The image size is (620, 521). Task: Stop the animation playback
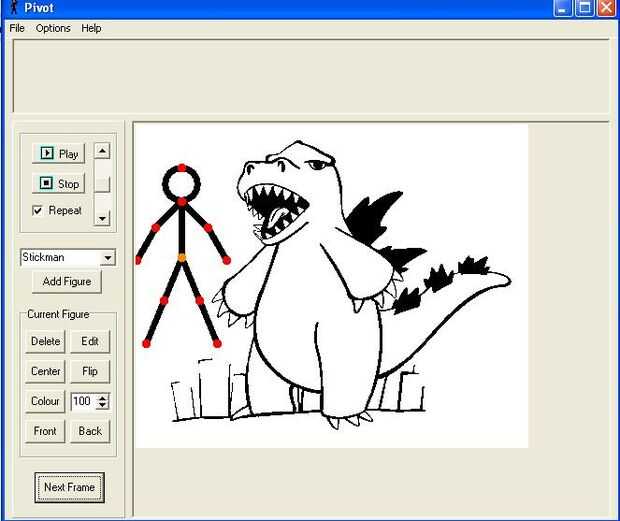[59, 183]
